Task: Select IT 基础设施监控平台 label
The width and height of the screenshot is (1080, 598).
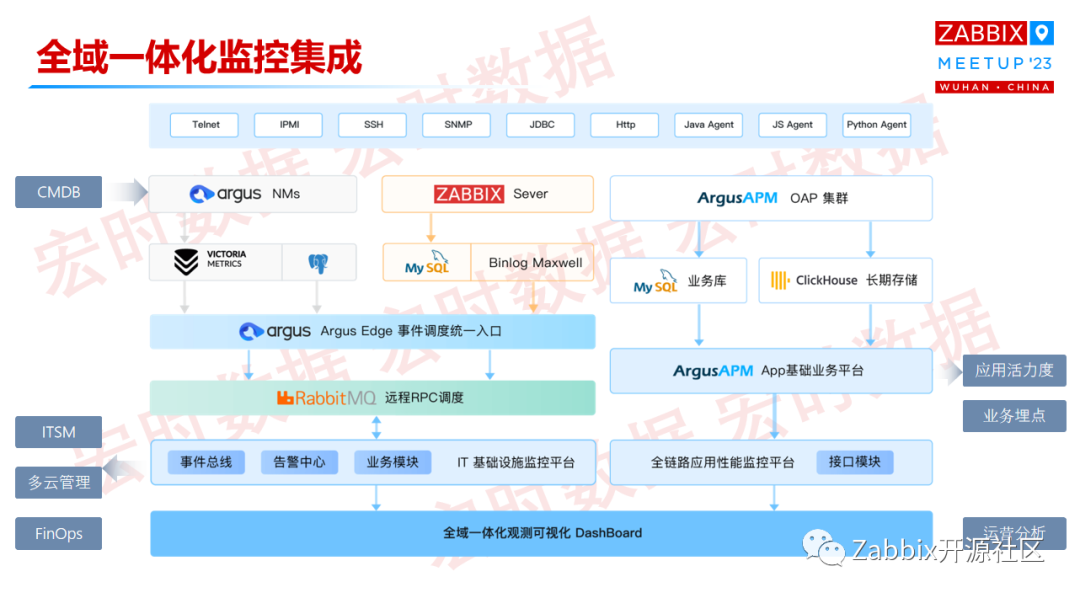Action: (x=515, y=463)
